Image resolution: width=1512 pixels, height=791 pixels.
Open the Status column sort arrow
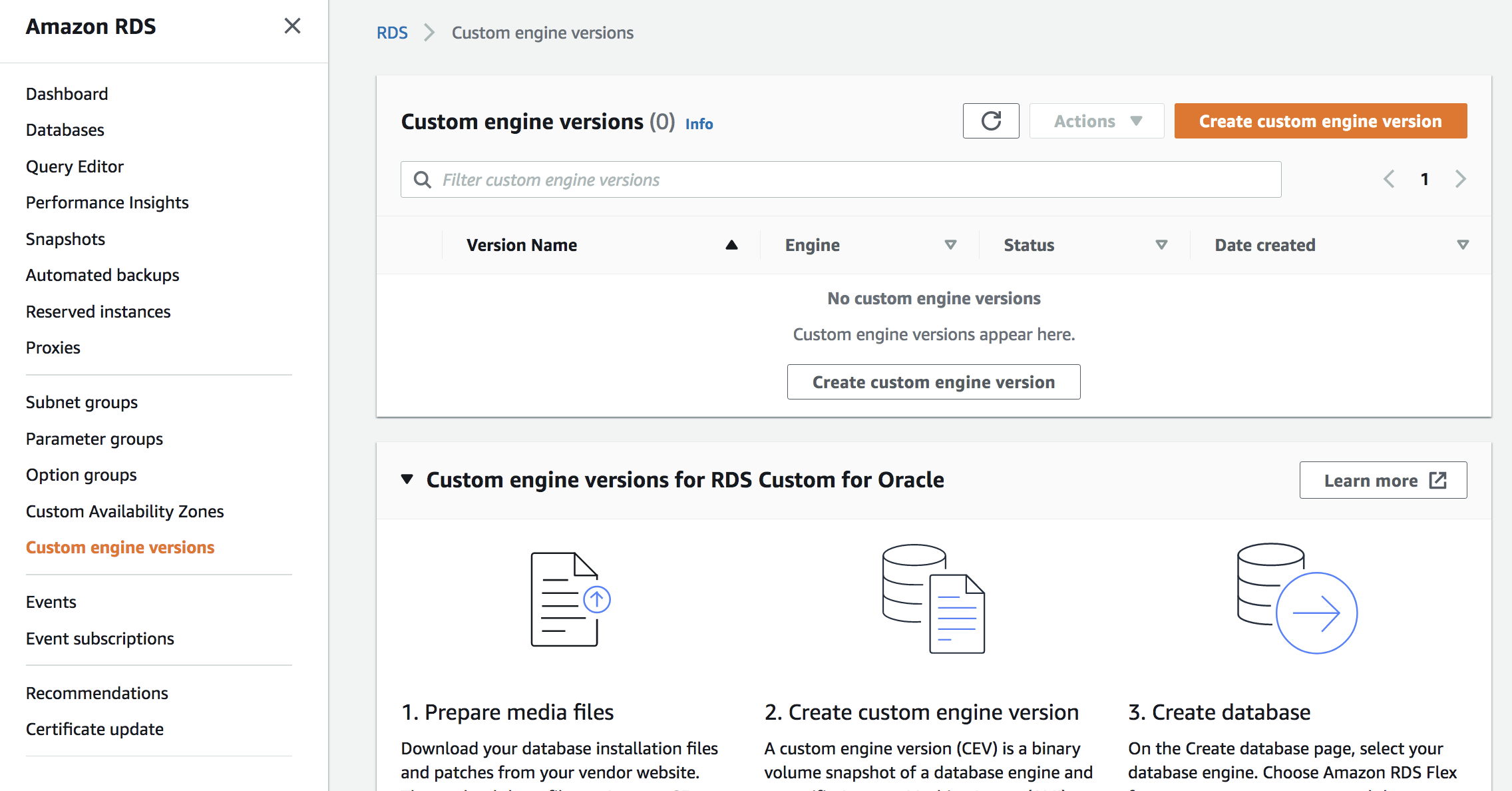point(1161,245)
